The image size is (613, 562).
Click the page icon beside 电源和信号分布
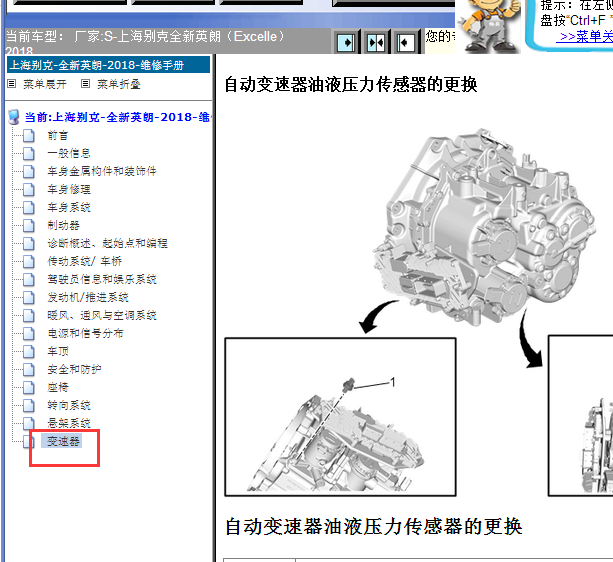(x=29, y=333)
